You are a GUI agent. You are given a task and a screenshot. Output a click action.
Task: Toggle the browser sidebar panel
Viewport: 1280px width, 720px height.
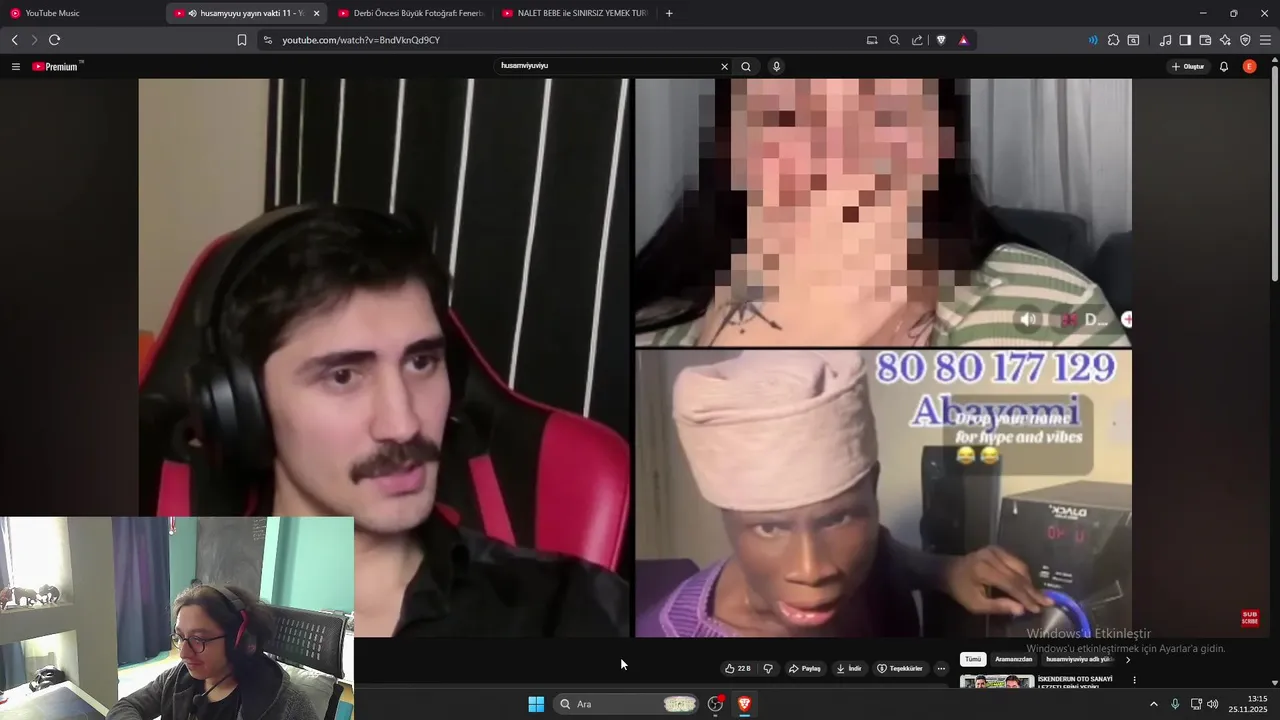coord(1185,40)
